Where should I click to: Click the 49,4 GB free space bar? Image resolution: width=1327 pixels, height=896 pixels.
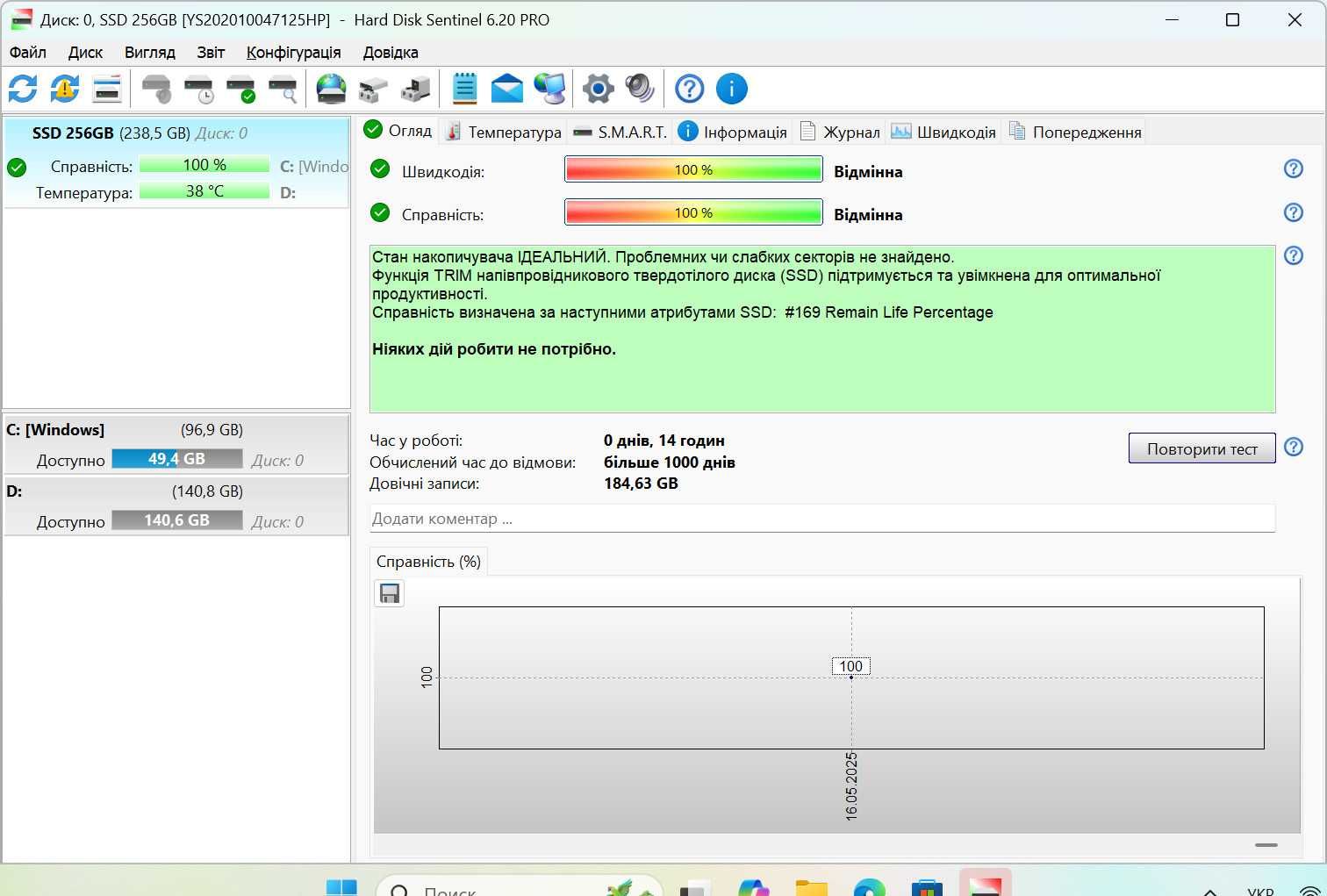pos(177,459)
